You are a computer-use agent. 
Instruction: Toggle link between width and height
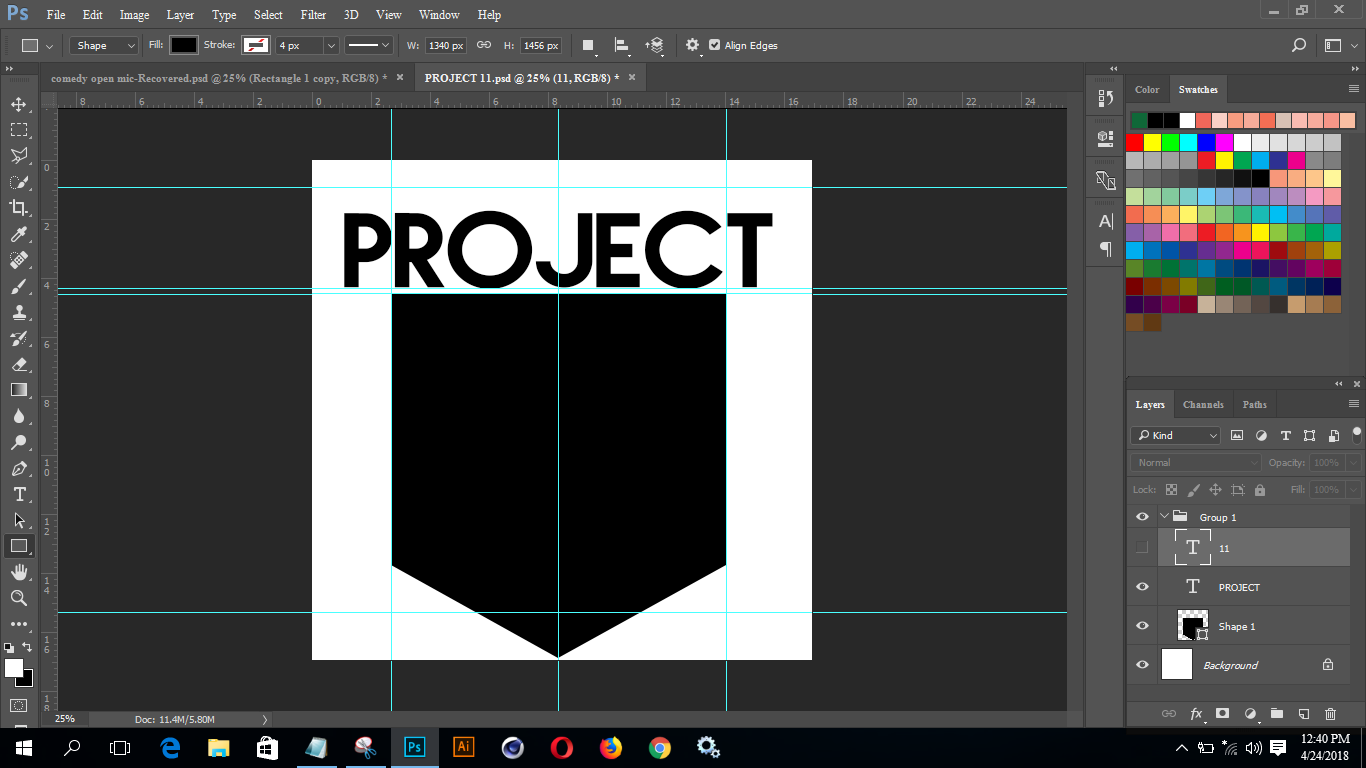(x=484, y=45)
